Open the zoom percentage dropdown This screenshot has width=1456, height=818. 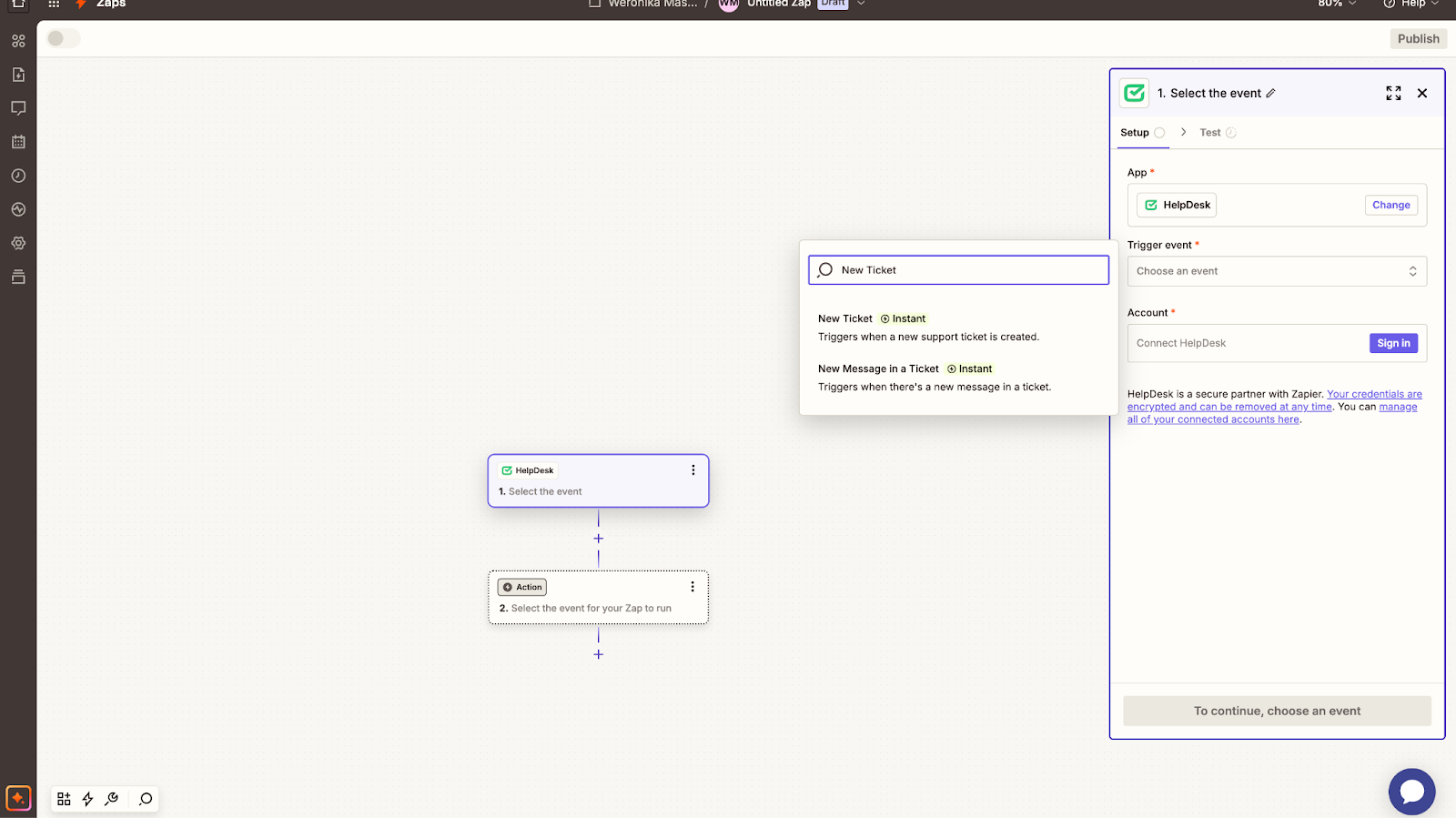click(x=1337, y=4)
